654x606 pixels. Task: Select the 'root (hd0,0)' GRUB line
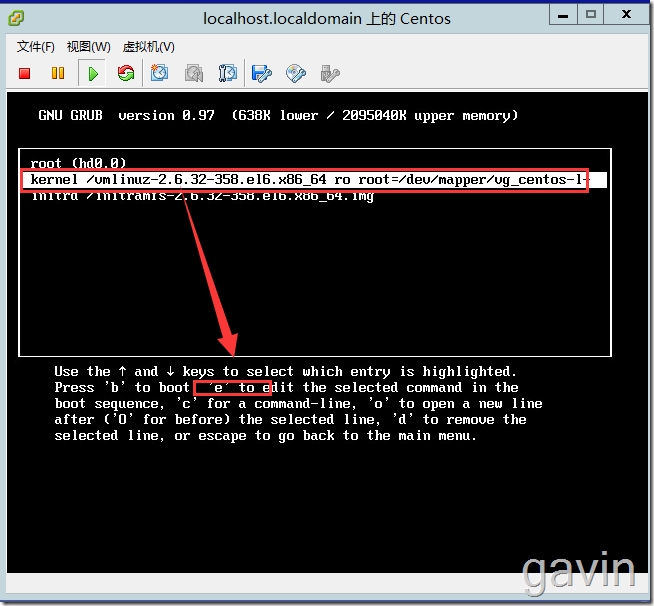coord(78,163)
